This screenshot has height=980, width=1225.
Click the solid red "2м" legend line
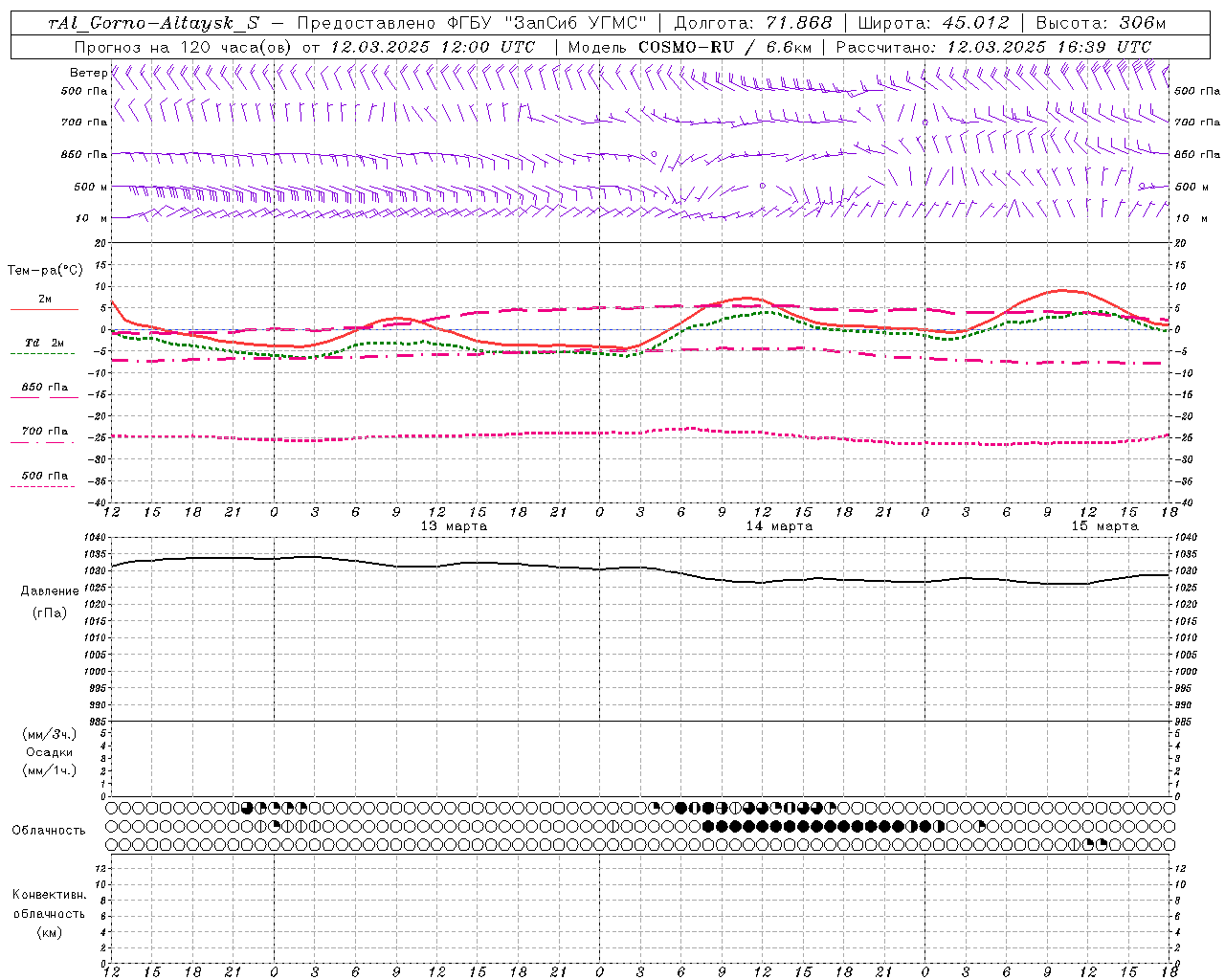44,310
